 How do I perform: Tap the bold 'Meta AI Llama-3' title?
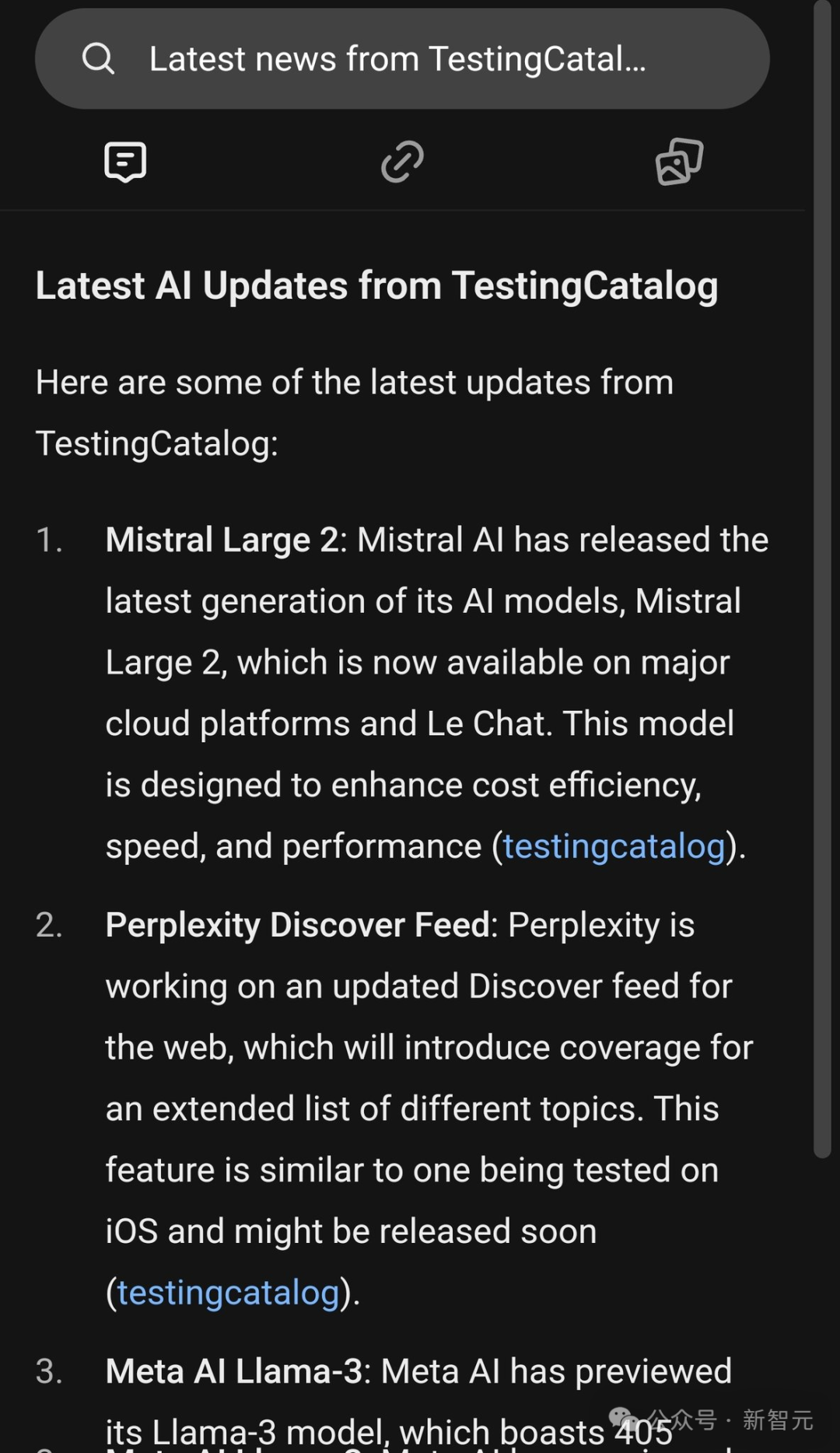point(233,1371)
